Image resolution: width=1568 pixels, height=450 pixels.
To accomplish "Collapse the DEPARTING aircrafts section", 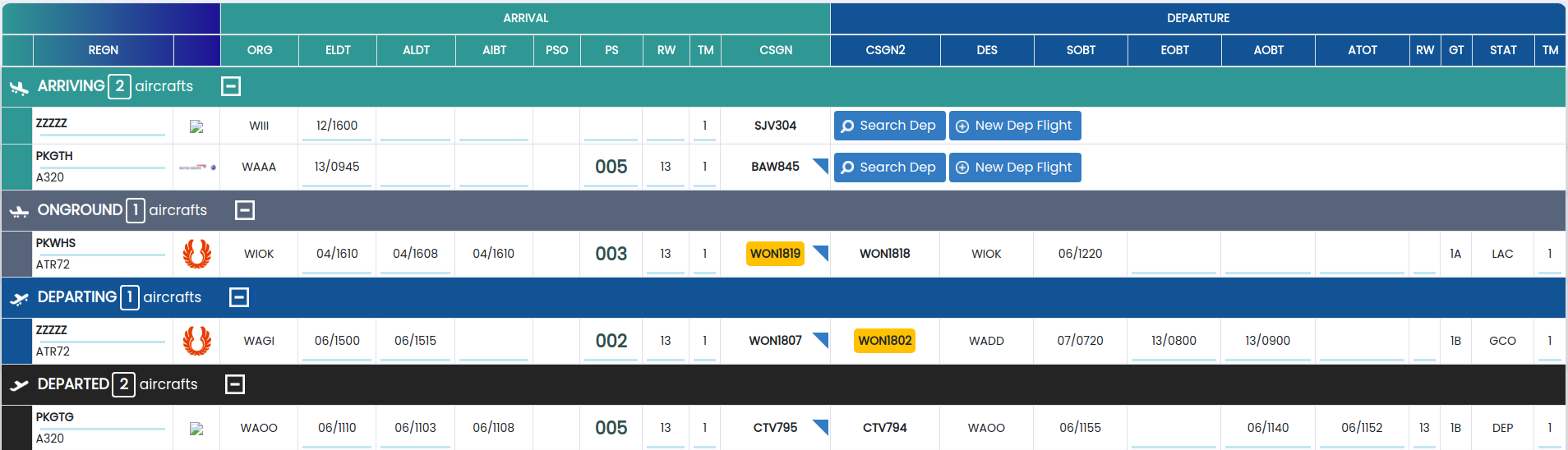I will pyautogui.click(x=238, y=297).
